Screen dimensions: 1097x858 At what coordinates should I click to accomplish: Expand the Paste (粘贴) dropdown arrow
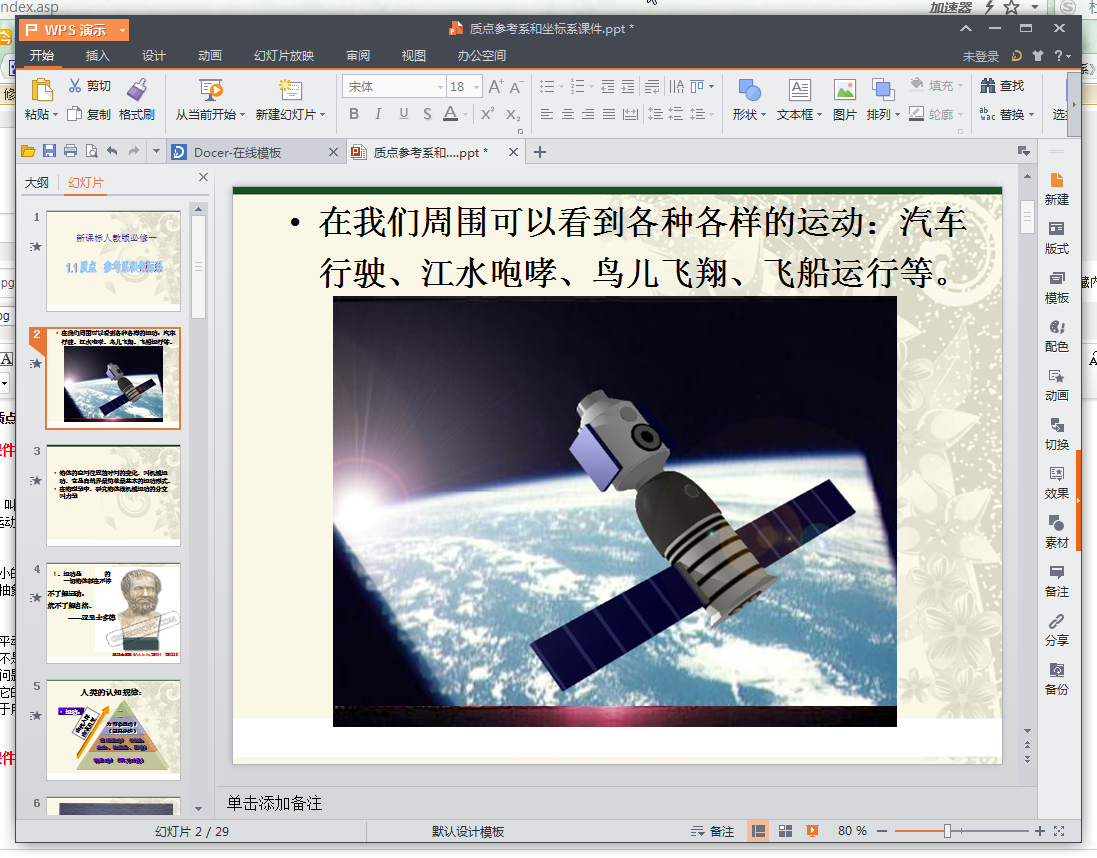(x=55, y=115)
